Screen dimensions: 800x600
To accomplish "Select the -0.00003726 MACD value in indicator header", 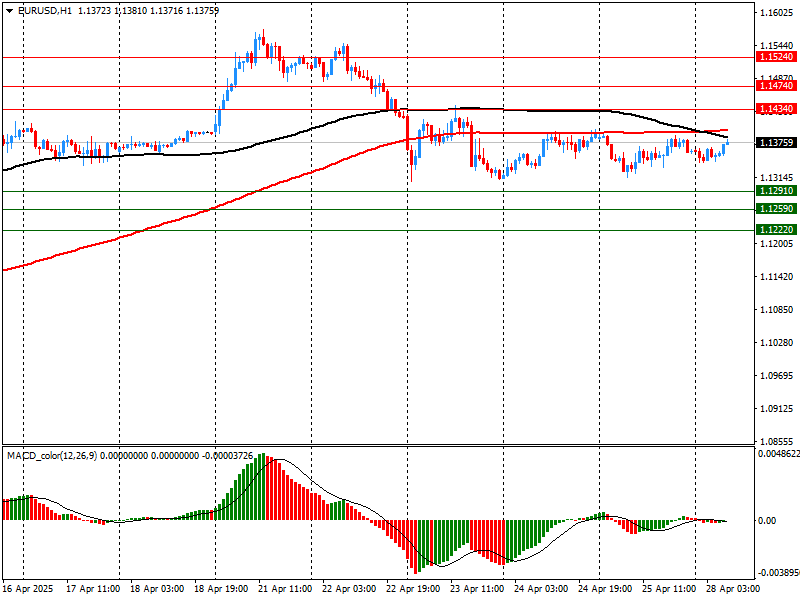I will [x=228, y=456].
